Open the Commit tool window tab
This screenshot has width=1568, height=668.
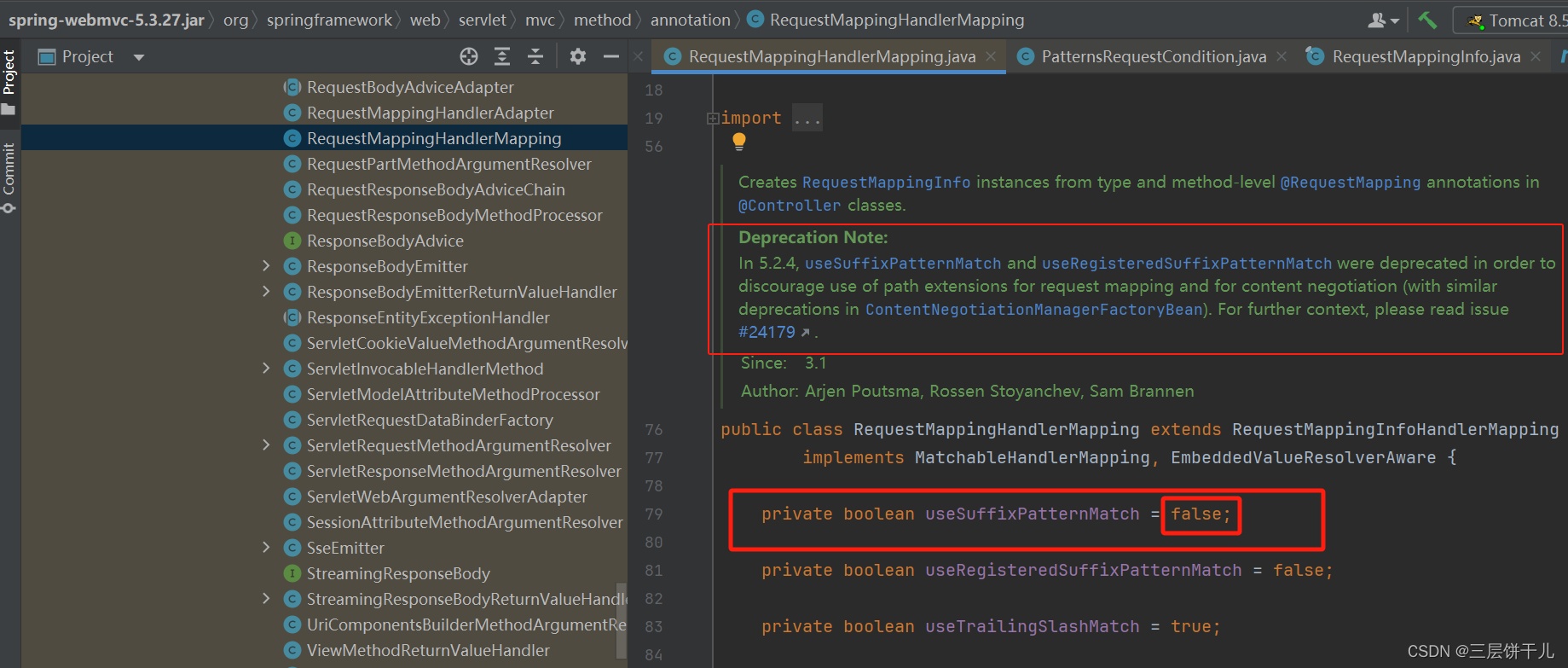[x=9, y=177]
